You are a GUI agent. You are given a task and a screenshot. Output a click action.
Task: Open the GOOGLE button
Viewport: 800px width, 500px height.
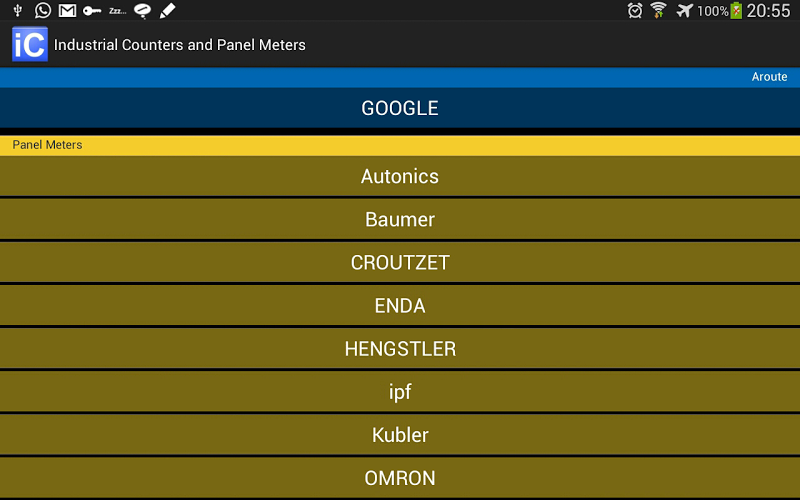point(400,108)
